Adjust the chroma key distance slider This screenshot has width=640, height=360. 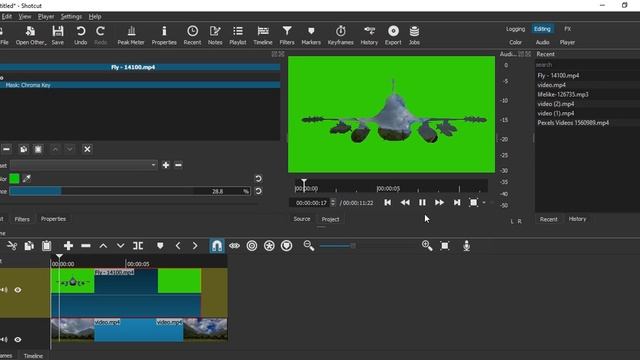point(130,191)
